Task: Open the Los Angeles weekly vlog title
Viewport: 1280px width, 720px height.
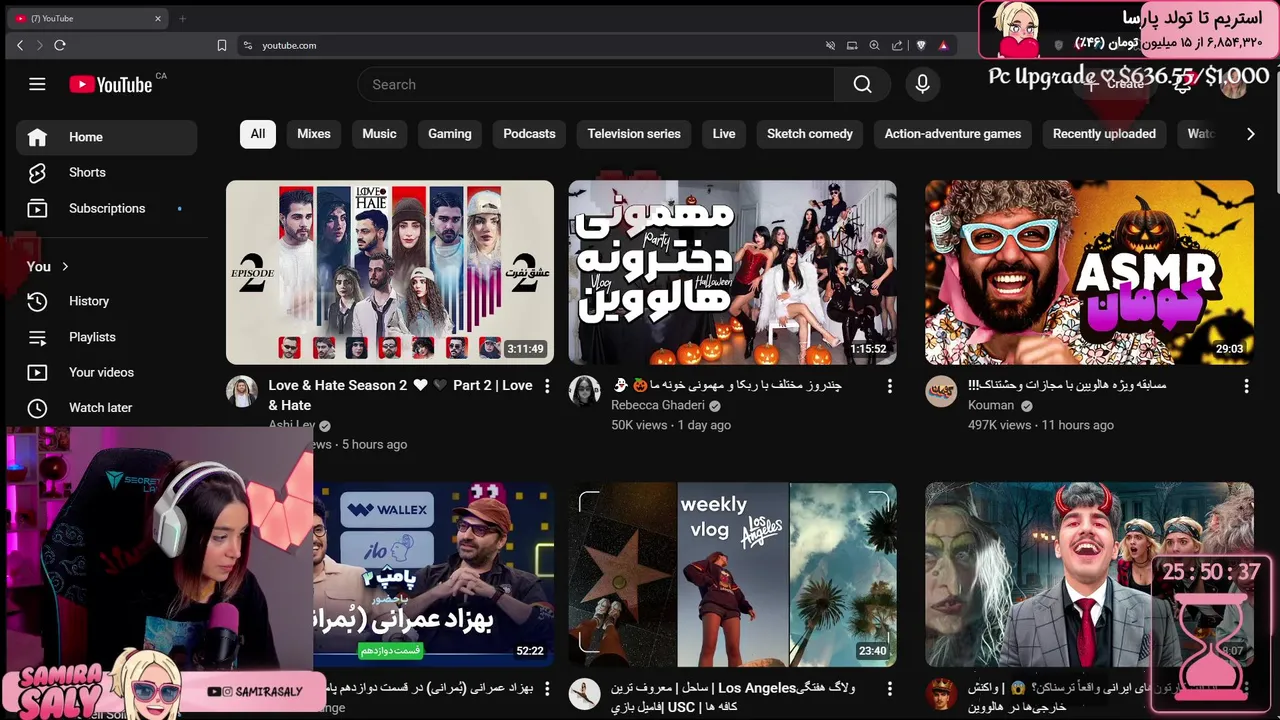Action: 733,697
